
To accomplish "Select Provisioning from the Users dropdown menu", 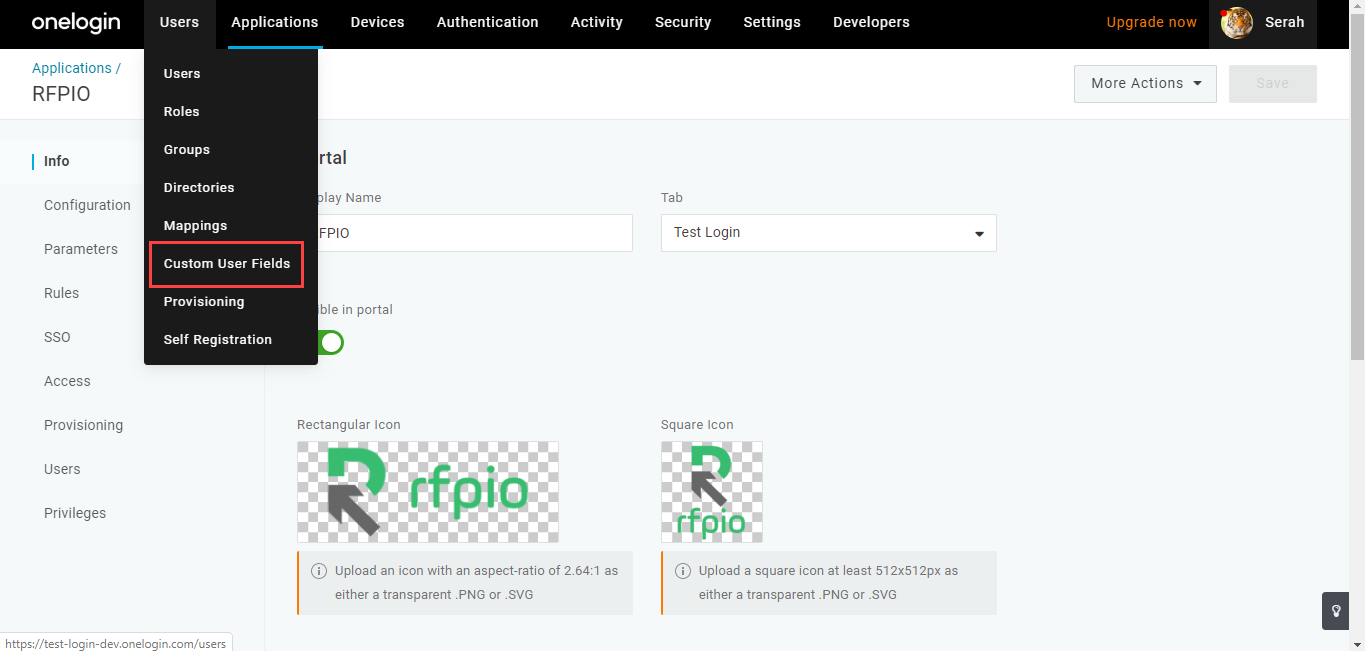I will pos(204,302).
